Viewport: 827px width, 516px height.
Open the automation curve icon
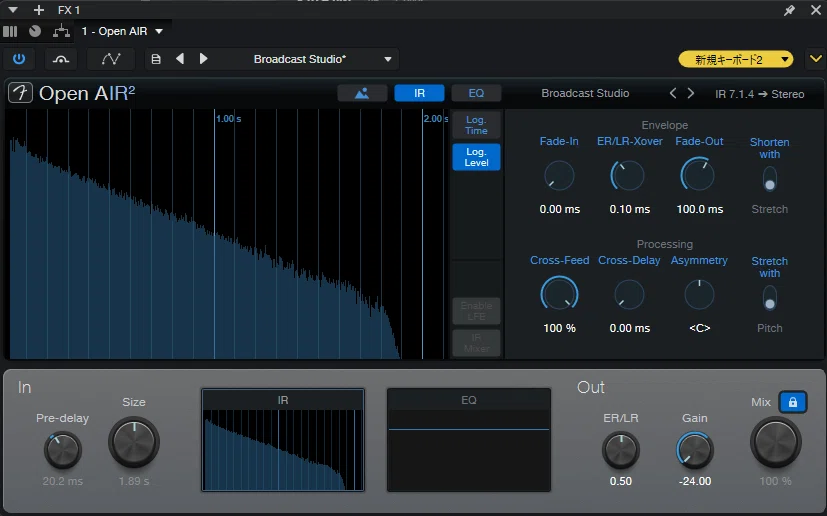pyautogui.click(x=111, y=59)
